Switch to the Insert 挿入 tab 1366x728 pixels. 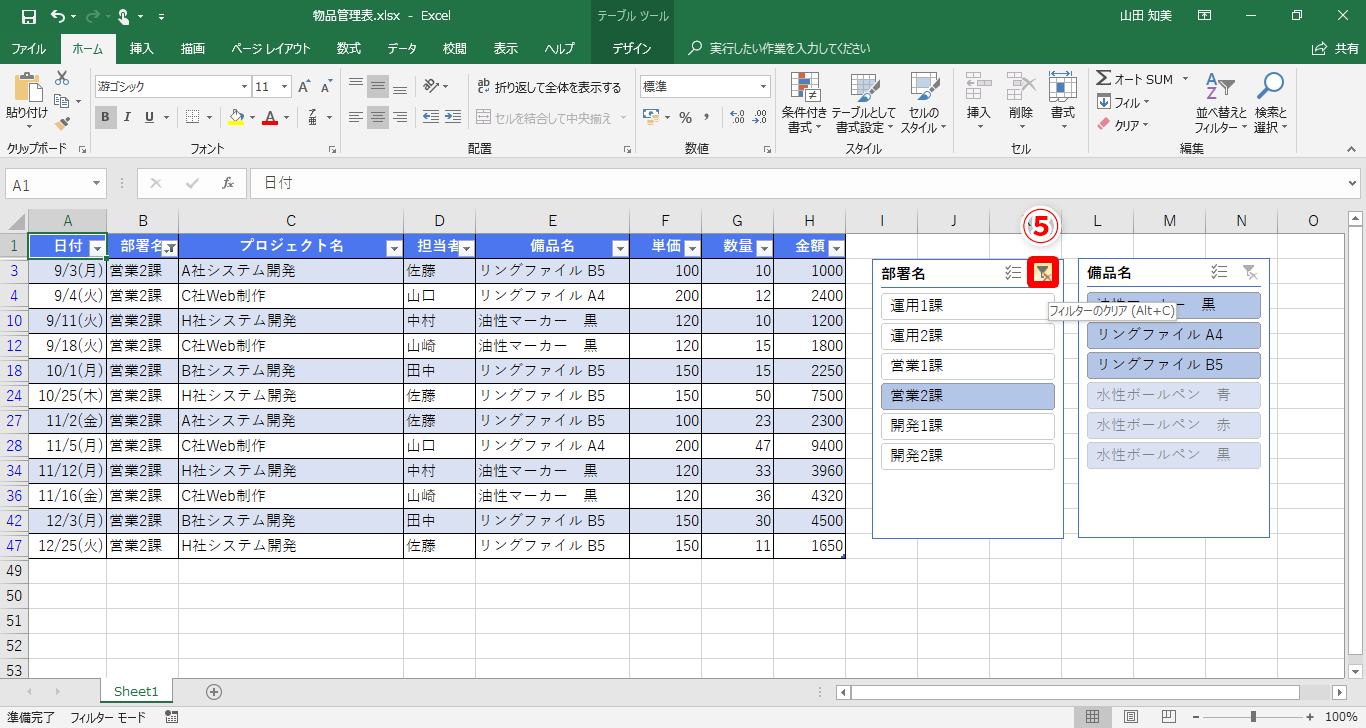click(142, 48)
